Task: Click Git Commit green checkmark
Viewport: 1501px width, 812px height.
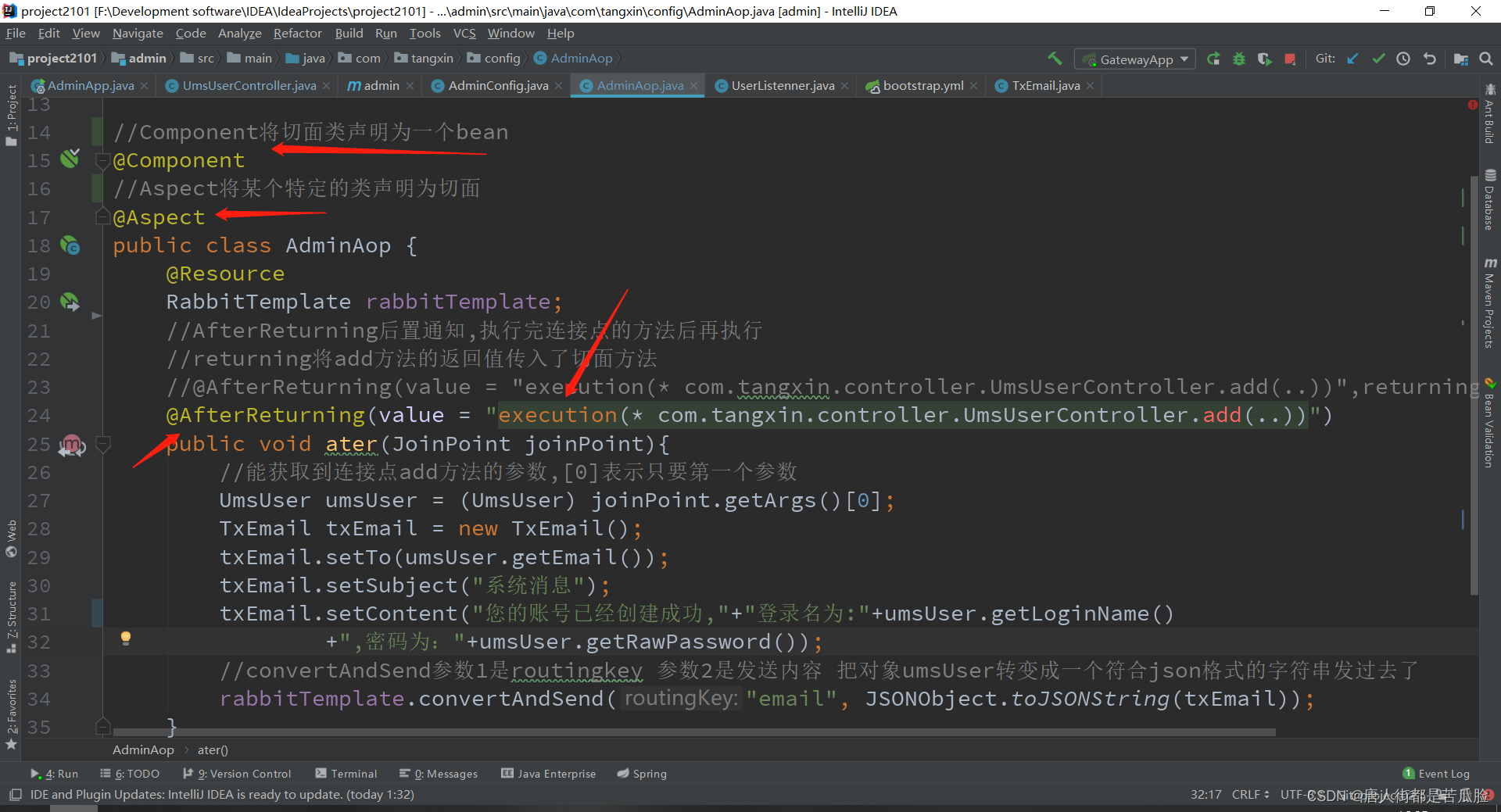Action: pyautogui.click(x=1378, y=59)
